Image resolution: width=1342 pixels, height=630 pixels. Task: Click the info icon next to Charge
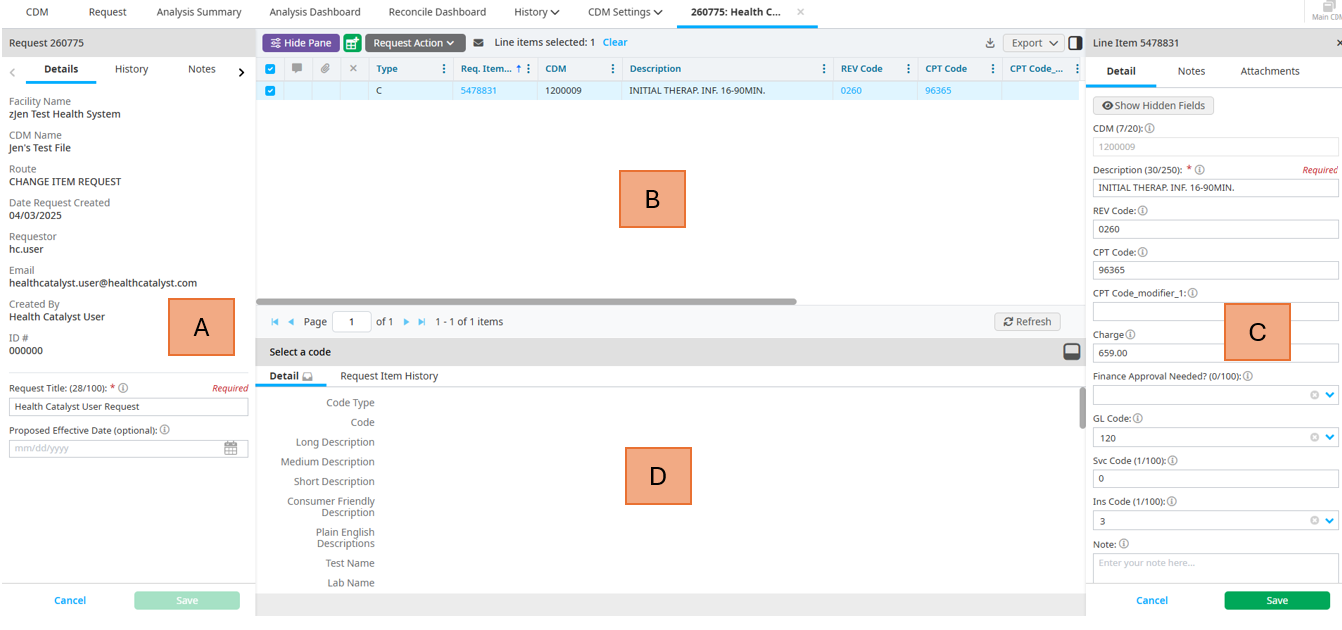[1130, 335]
